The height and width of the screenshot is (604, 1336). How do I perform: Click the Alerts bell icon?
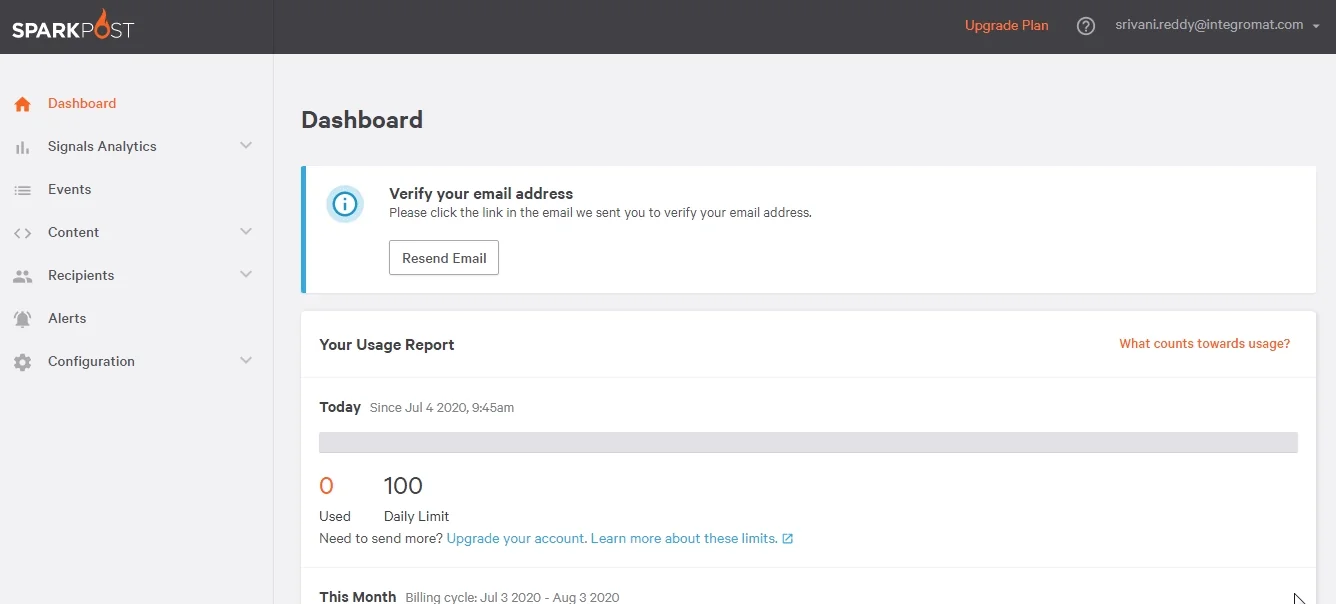[22, 319]
